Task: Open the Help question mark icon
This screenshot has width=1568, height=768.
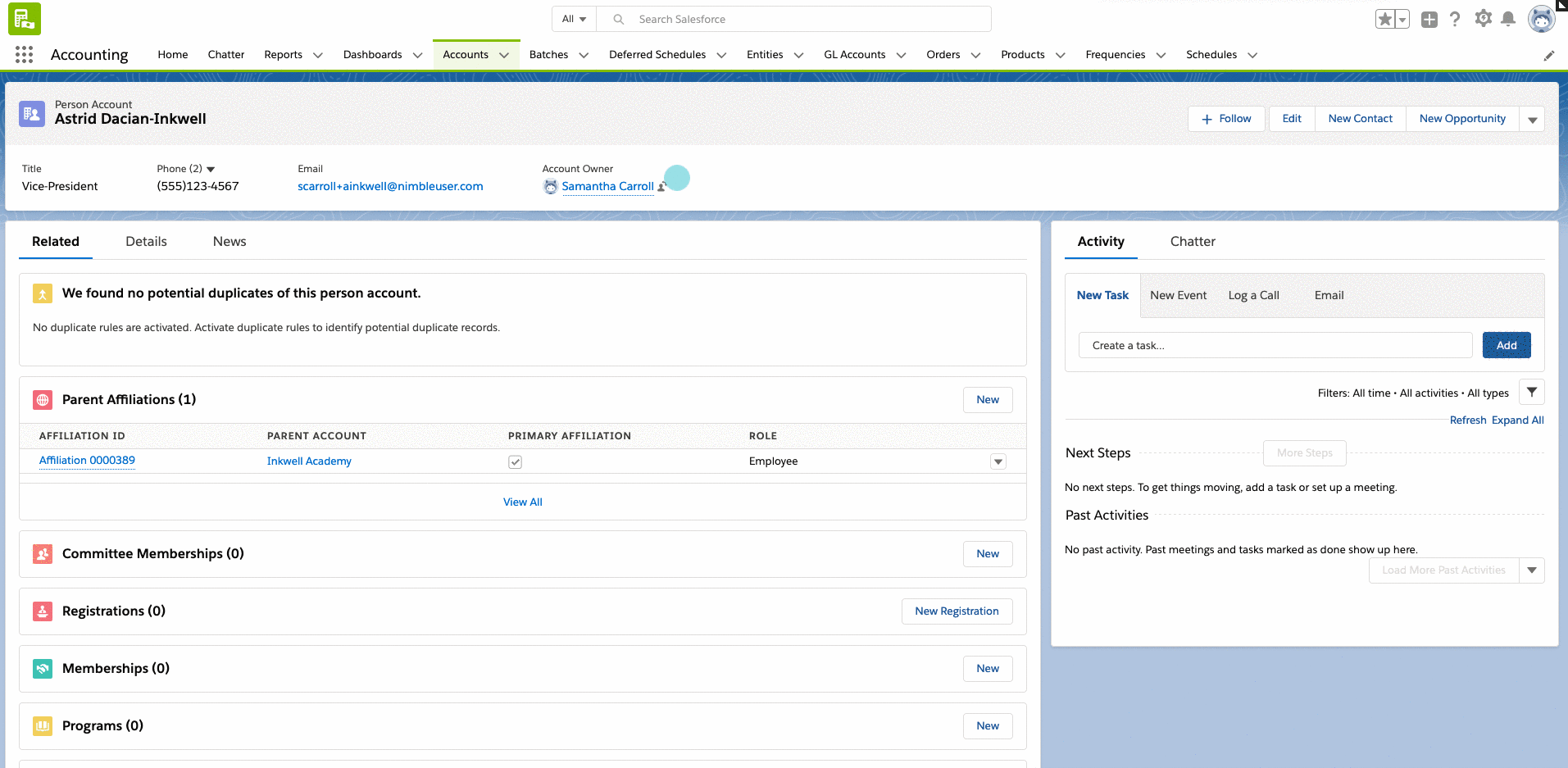Action: coord(1455,19)
